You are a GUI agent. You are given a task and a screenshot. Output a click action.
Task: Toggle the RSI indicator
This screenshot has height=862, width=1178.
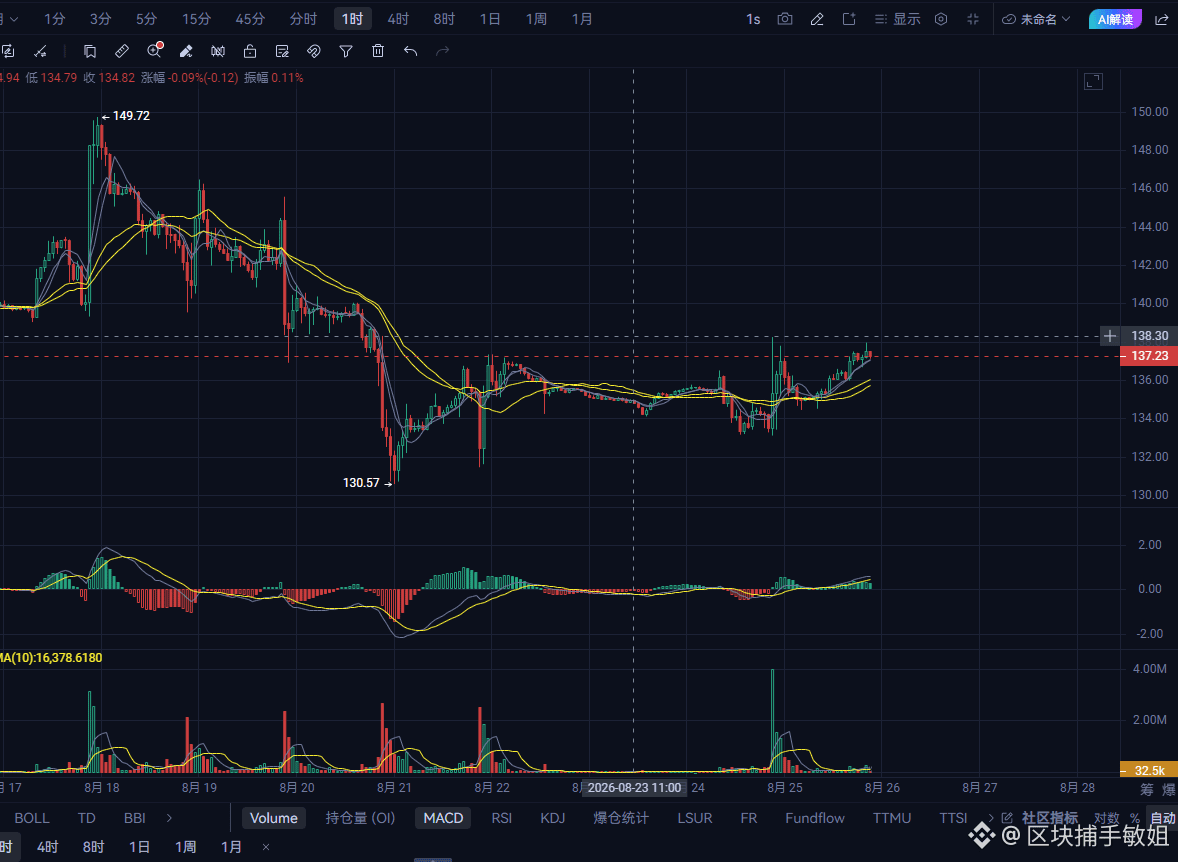(501, 818)
